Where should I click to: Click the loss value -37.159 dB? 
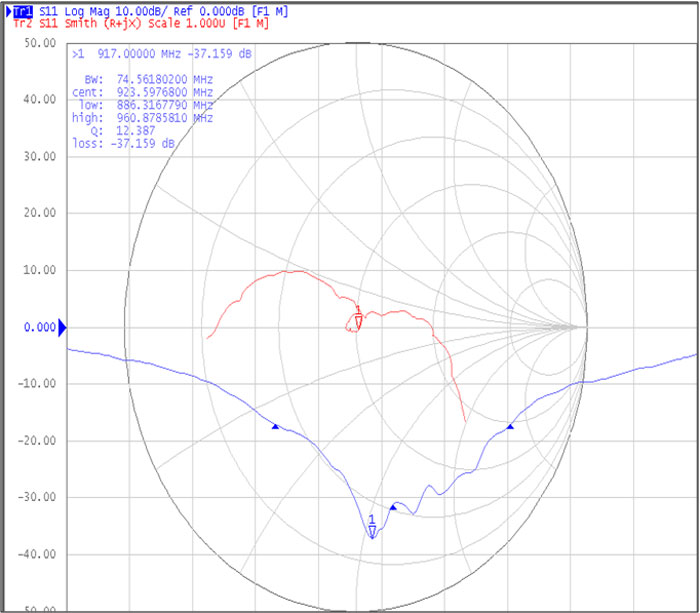(x=142, y=144)
